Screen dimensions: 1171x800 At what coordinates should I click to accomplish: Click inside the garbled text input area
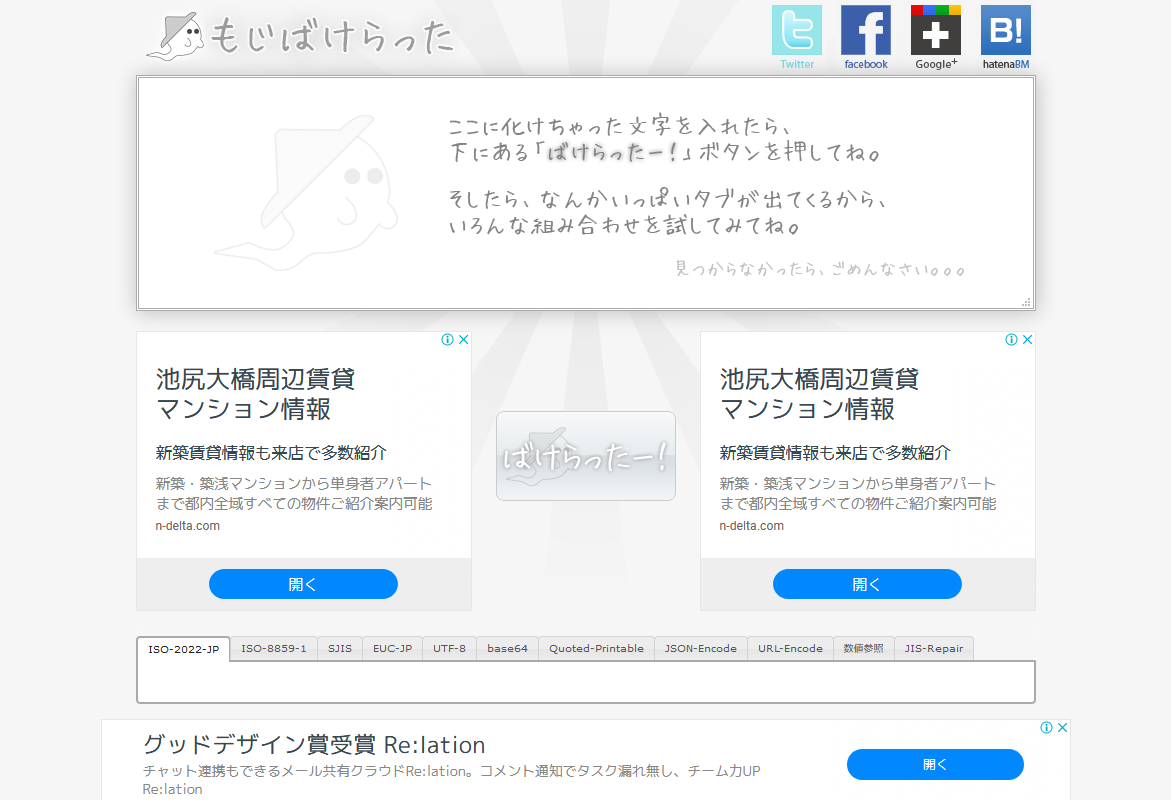point(585,192)
